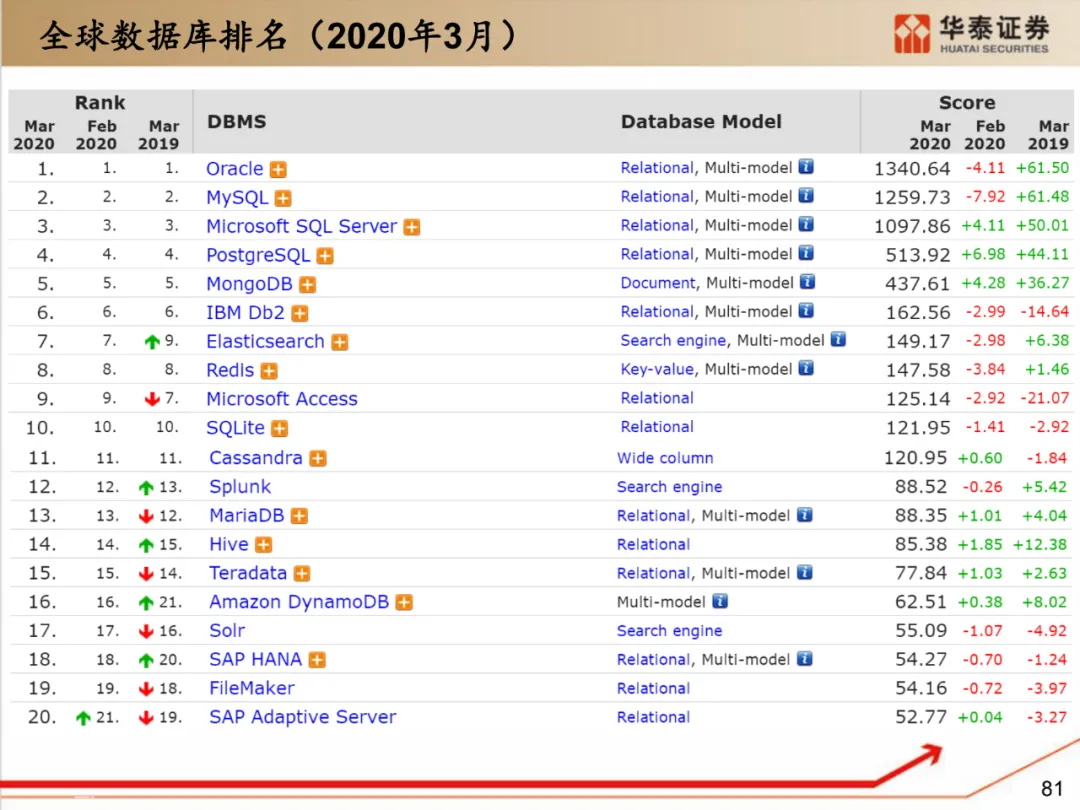Open the Solr link

227,631
